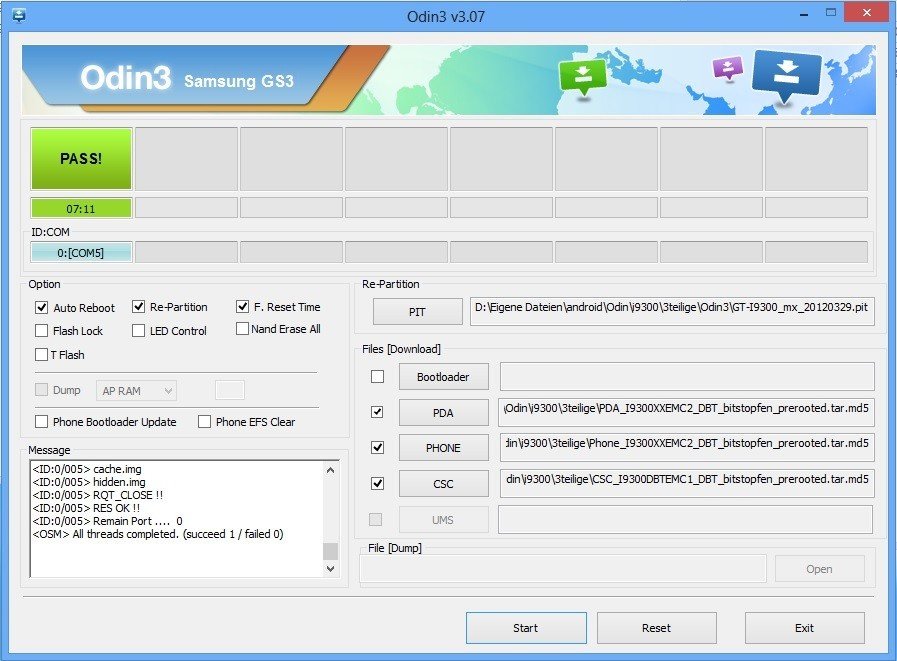
Task: Click the Start button
Action: point(526,628)
